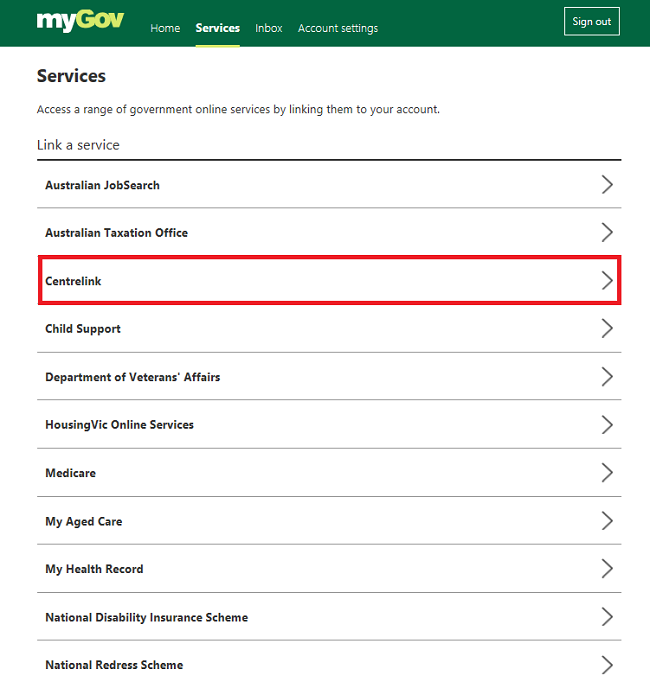
Task: Click the chevron on the Medicare row
Action: pos(607,473)
